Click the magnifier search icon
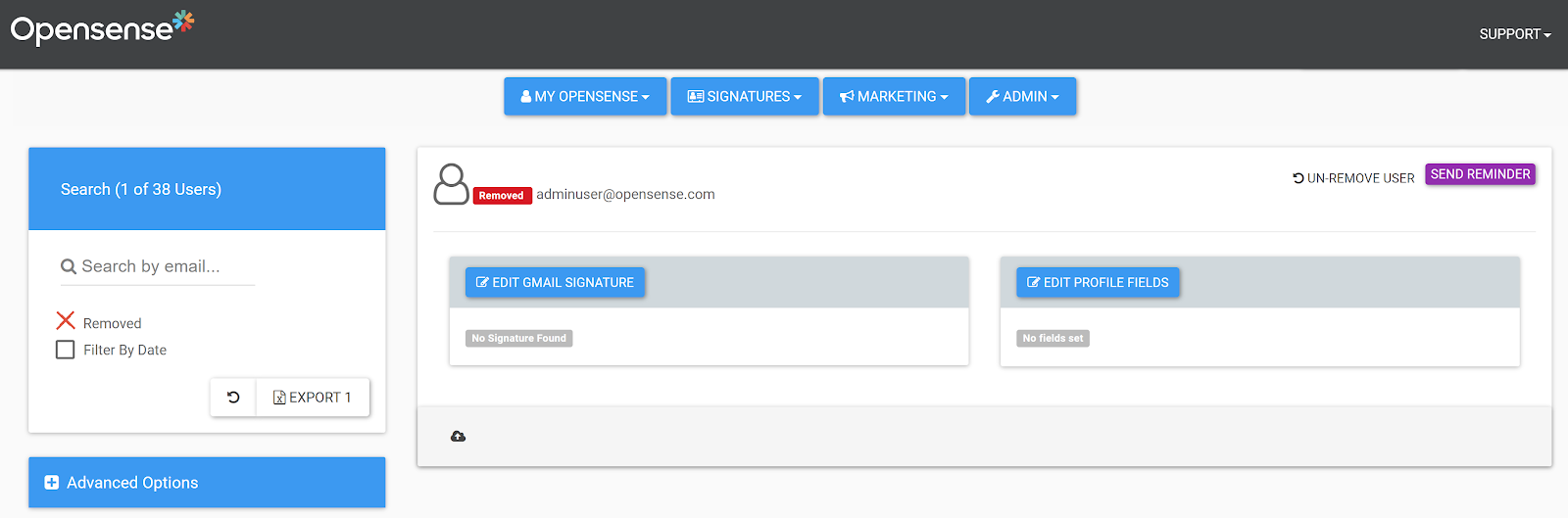 (69, 266)
